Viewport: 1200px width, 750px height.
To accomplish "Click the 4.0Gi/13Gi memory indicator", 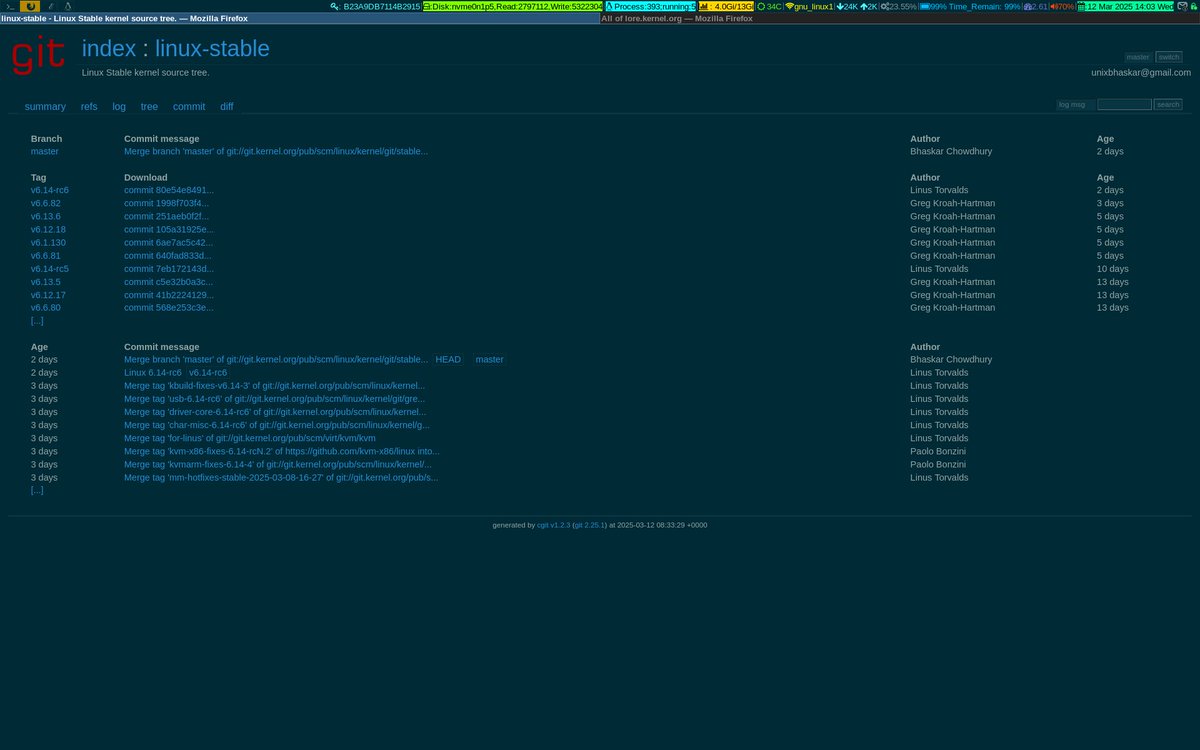I will 725,6.
